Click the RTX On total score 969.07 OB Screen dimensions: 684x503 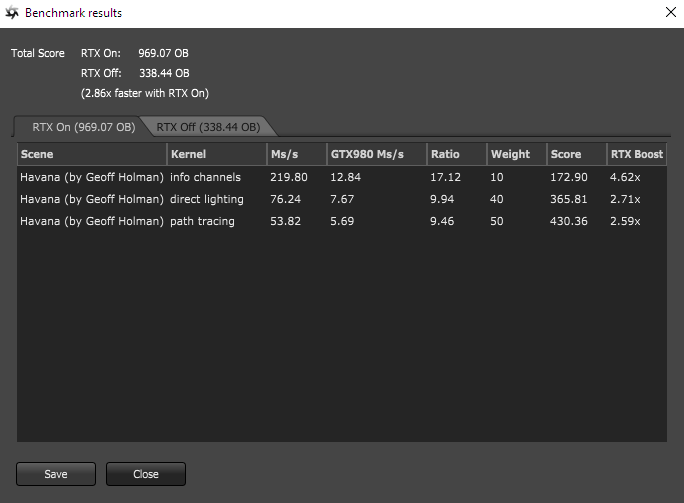pos(164,53)
